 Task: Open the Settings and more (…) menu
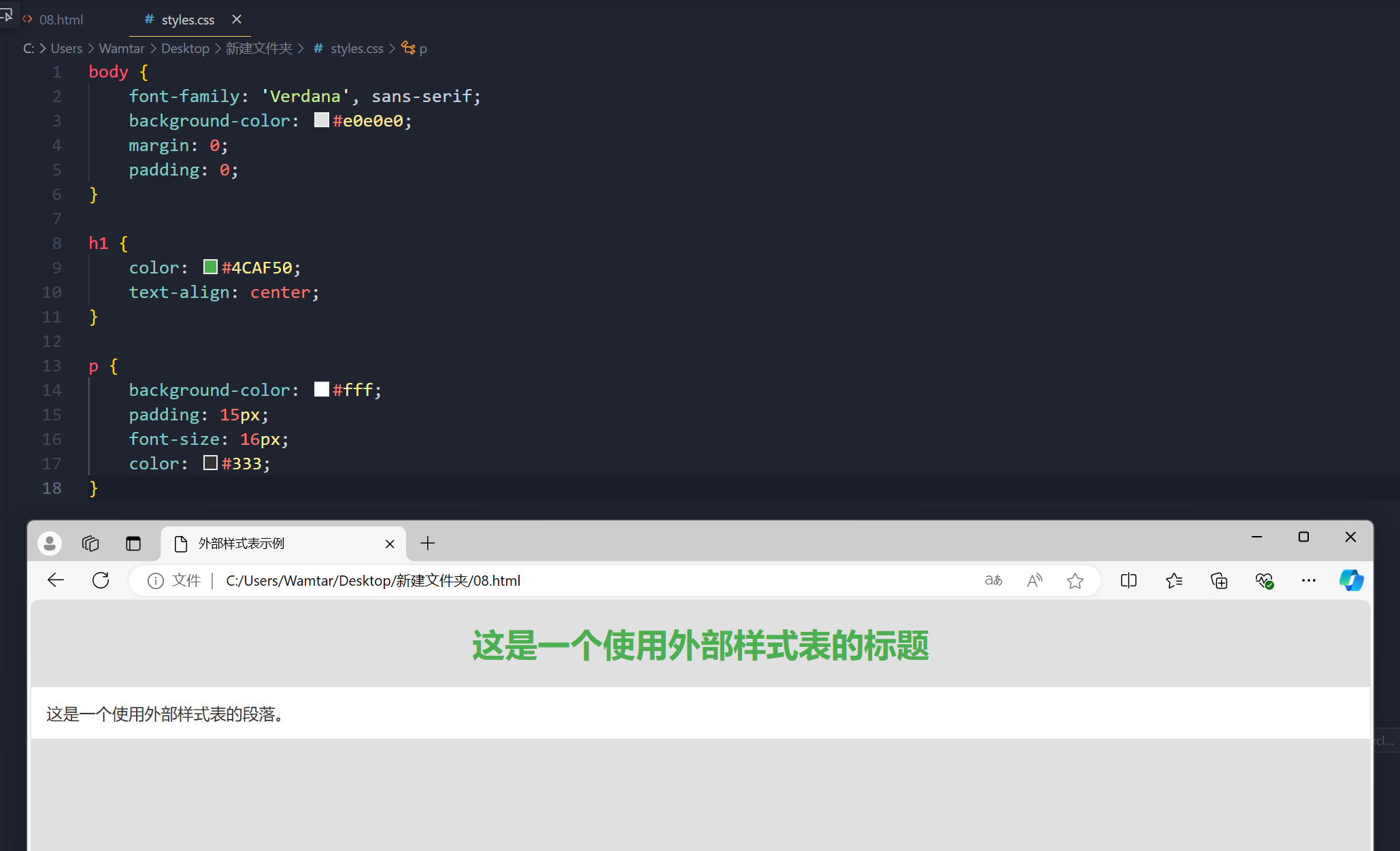pos(1309,580)
